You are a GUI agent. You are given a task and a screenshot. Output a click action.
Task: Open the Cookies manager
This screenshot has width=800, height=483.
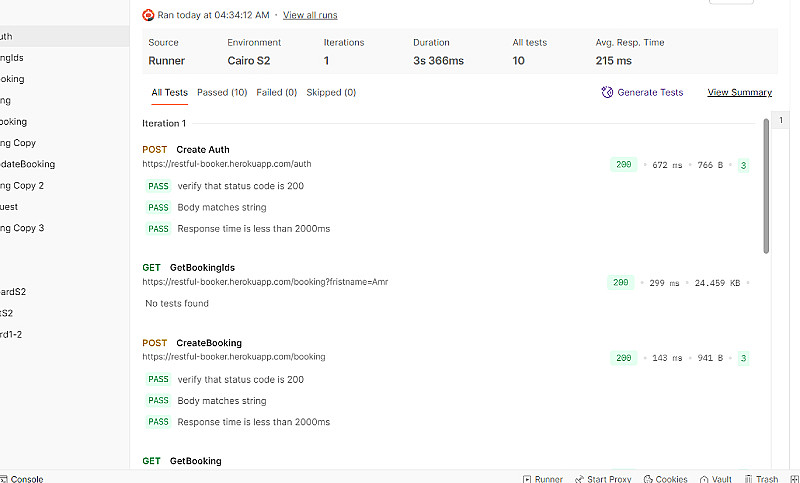click(666, 479)
